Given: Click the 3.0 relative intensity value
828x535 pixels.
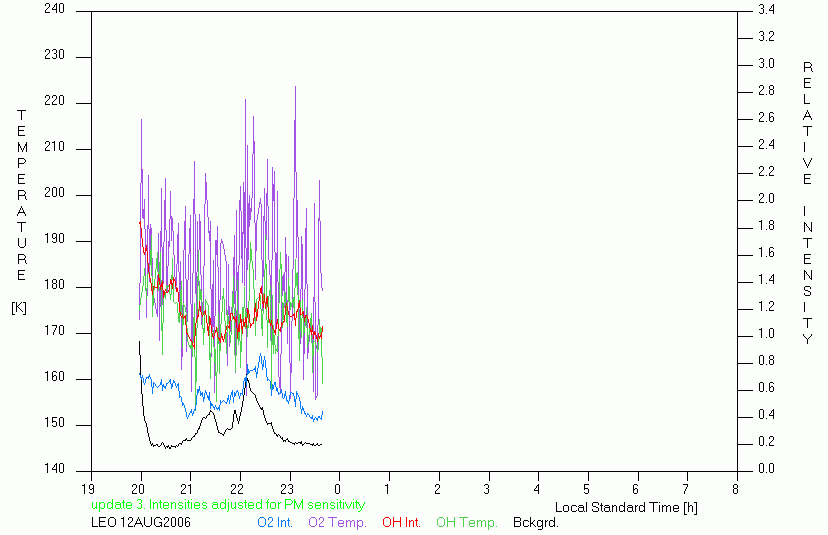Looking at the screenshot, I should (766, 63).
